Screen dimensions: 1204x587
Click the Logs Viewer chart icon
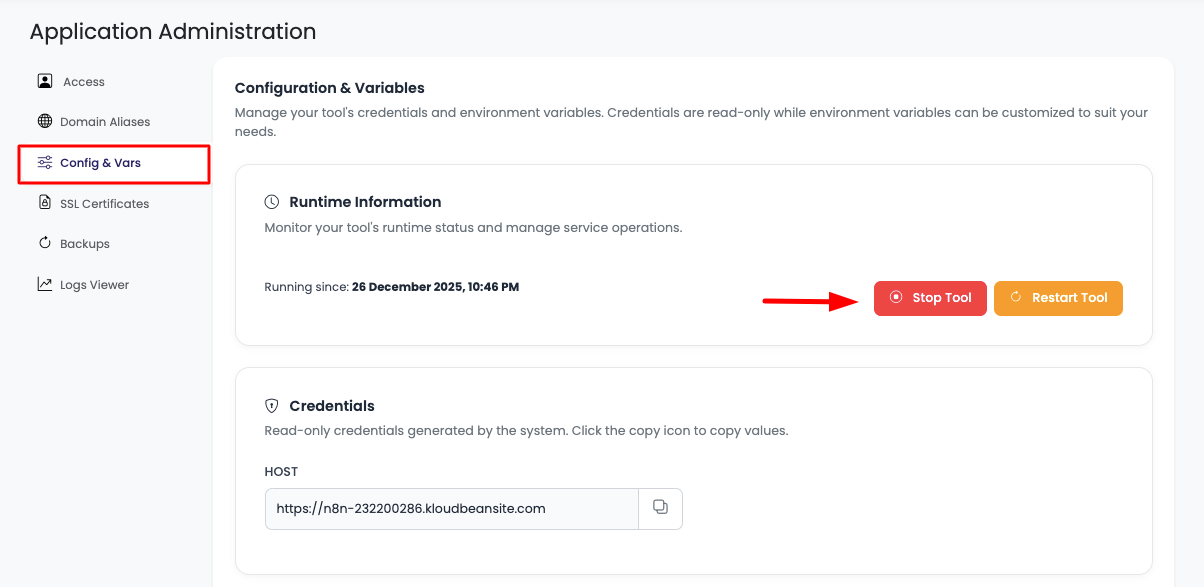pyautogui.click(x=45, y=285)
